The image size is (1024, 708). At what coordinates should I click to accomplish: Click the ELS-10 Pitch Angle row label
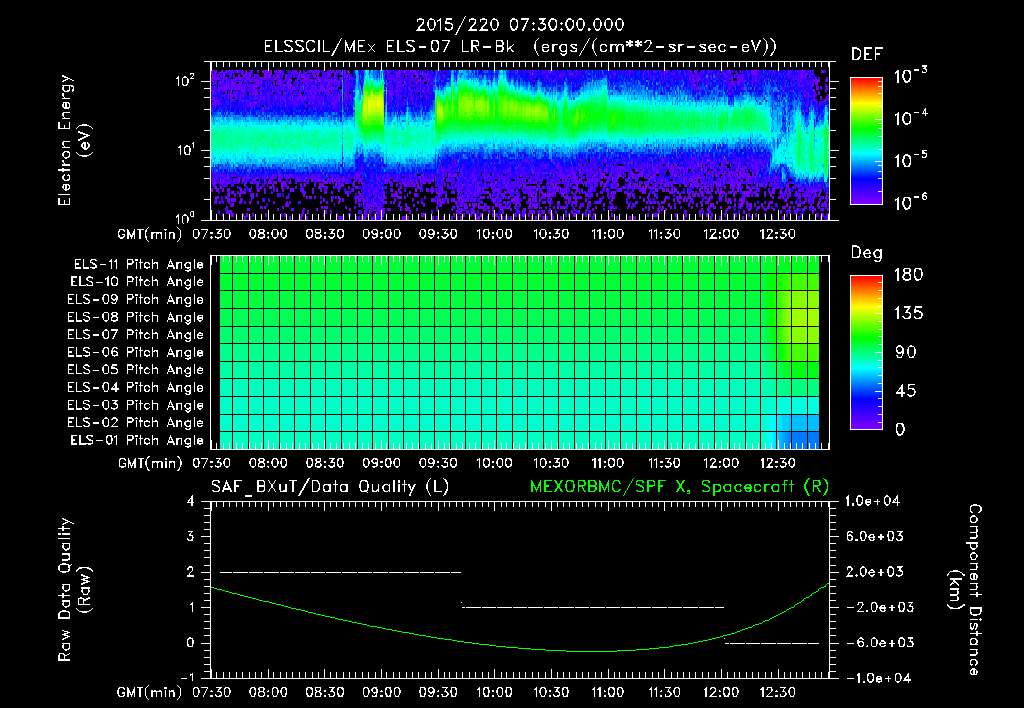point(137,282)
